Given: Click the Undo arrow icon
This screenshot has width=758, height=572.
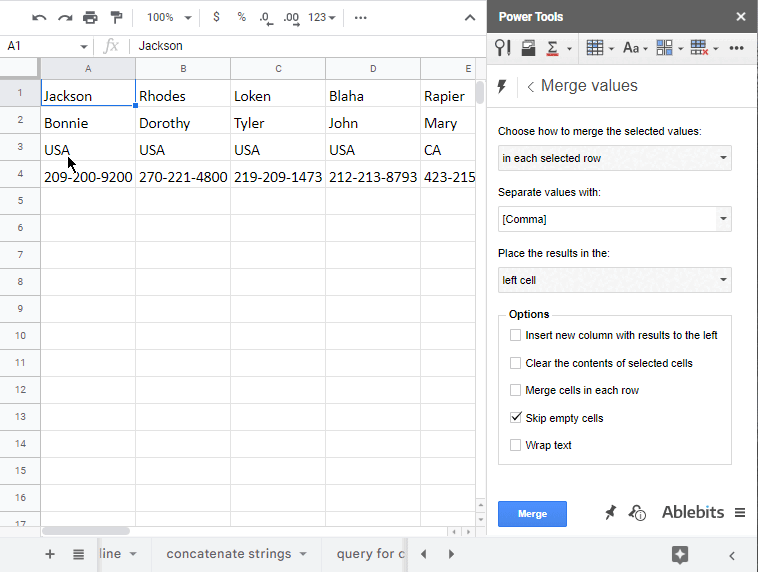Looking at the screenshot, I should point(39,18).
